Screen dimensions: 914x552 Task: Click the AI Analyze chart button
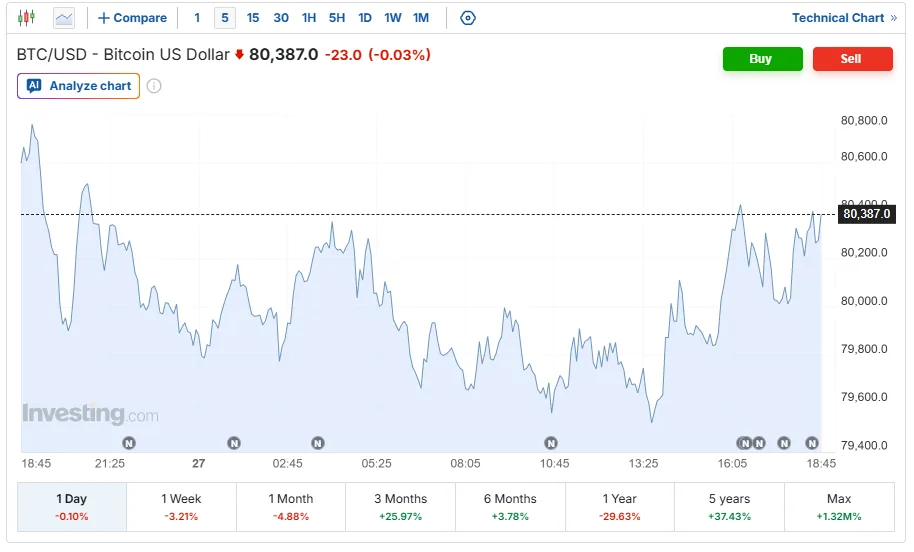click(79, 86)
